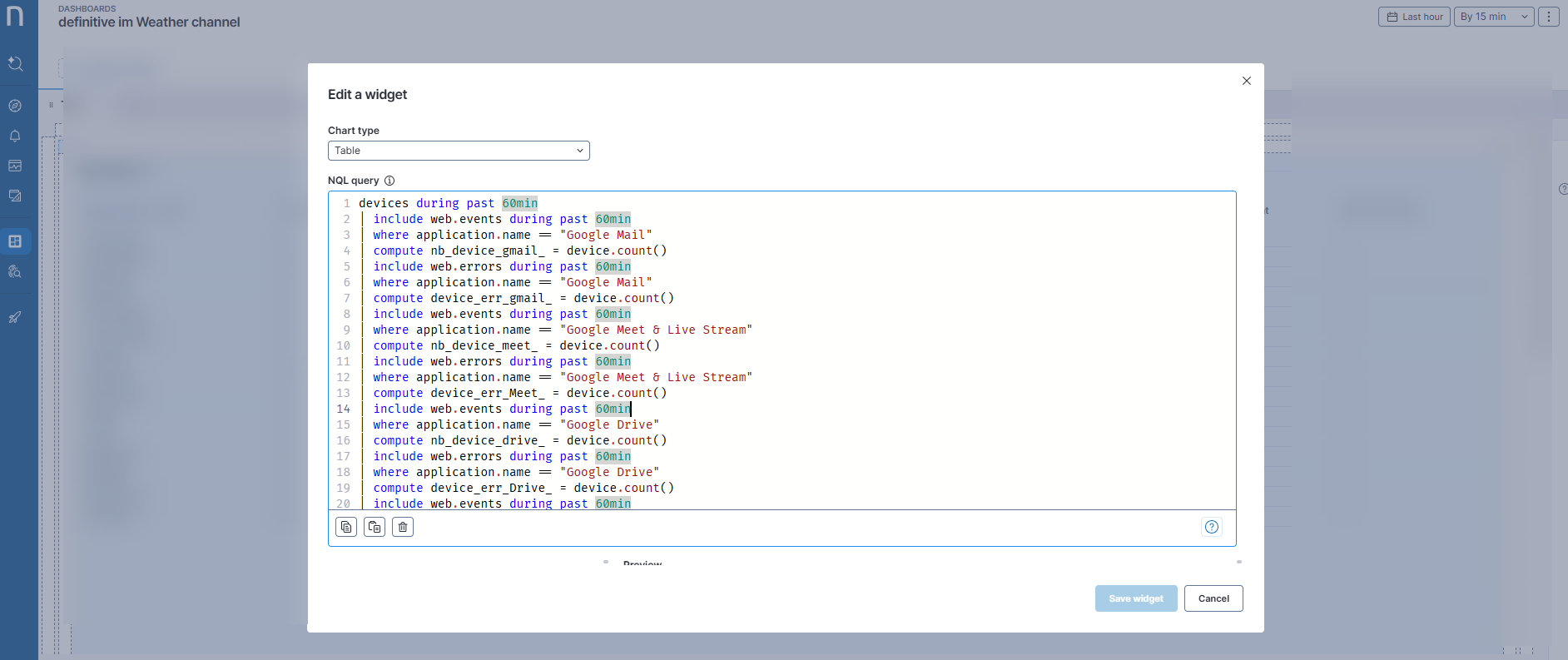Click line 1 devices during past 60min

[449, 203]
